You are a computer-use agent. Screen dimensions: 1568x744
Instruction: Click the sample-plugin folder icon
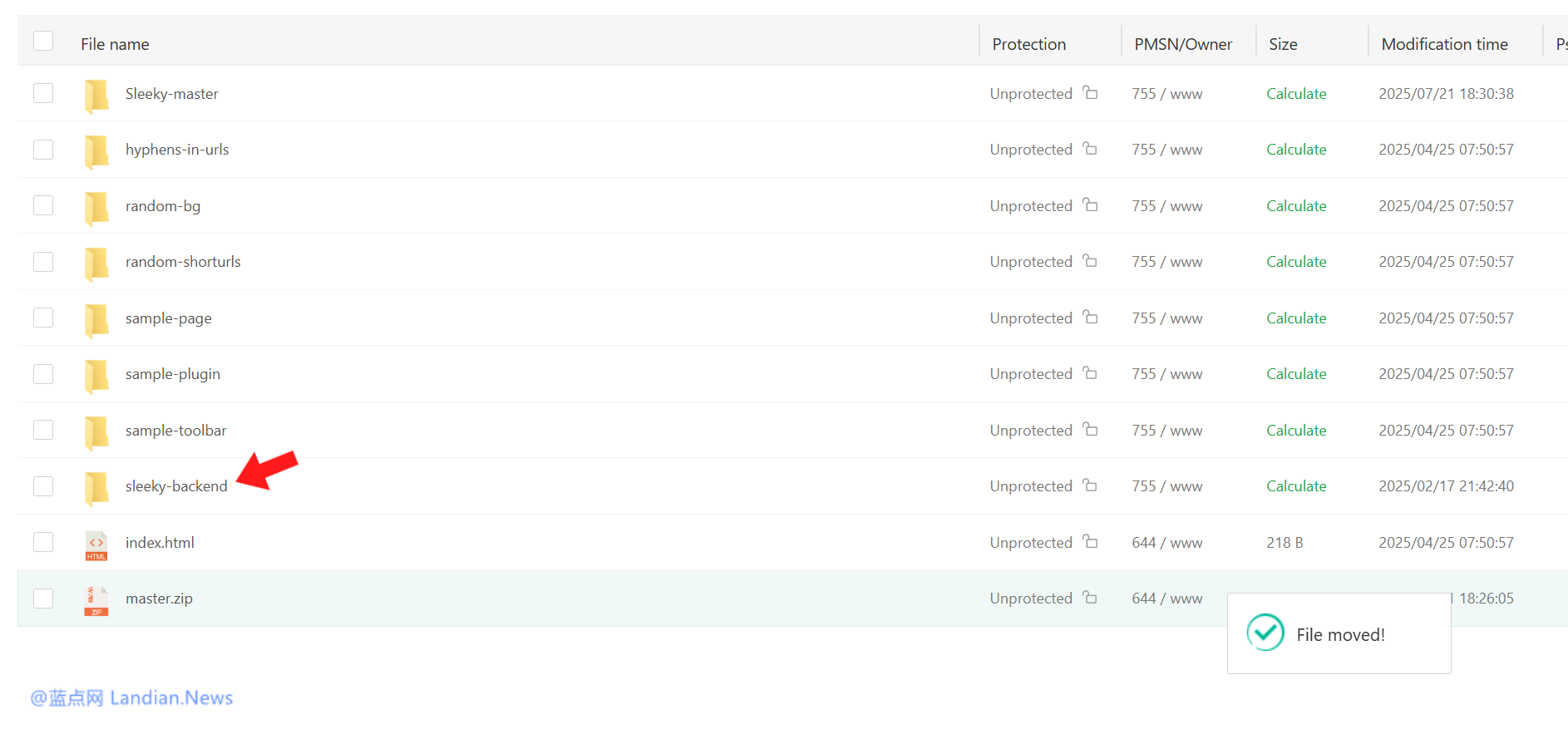click(96, 375)
